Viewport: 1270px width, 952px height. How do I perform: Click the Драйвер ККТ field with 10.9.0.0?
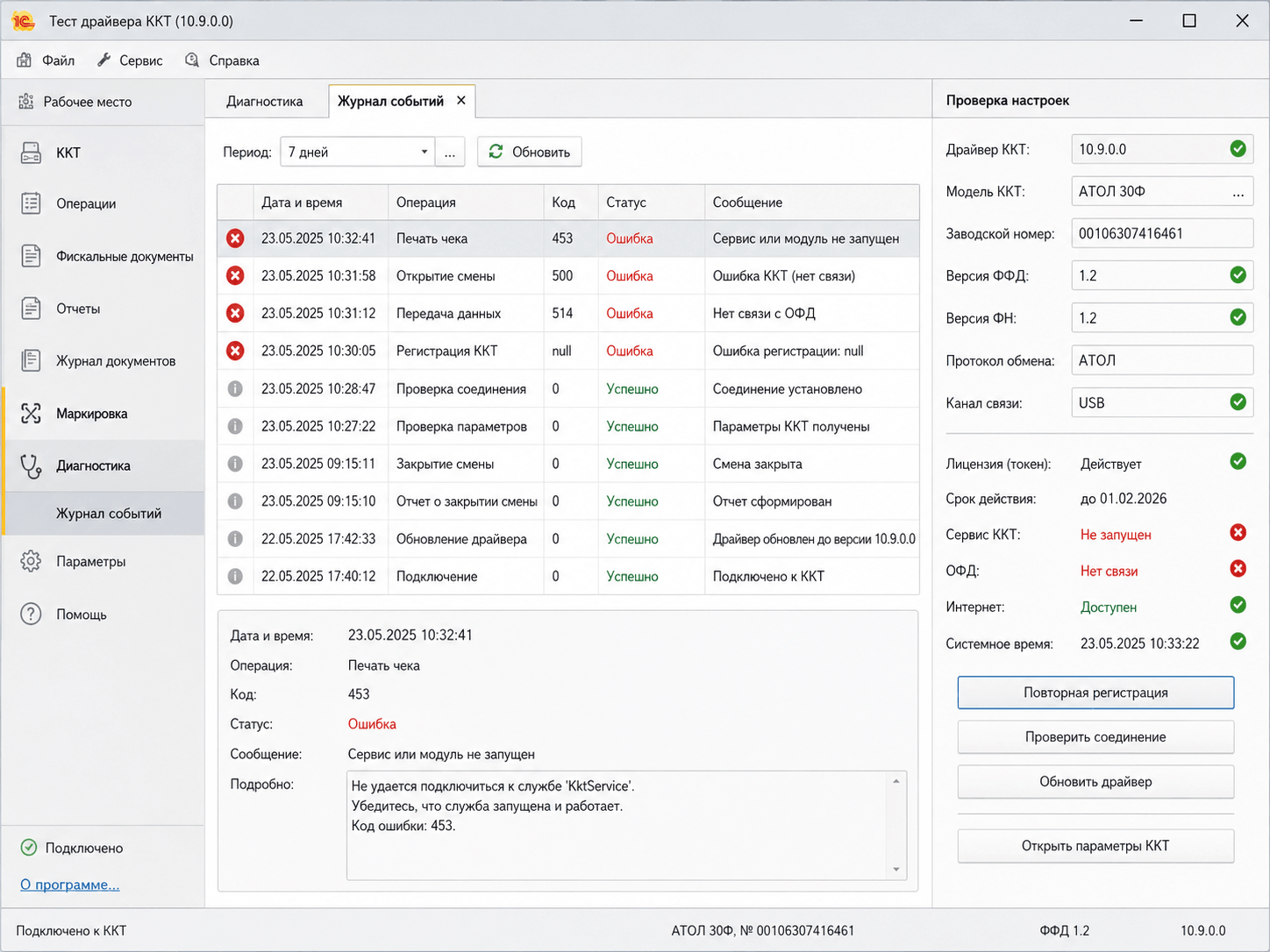[x=1162, y=149]
